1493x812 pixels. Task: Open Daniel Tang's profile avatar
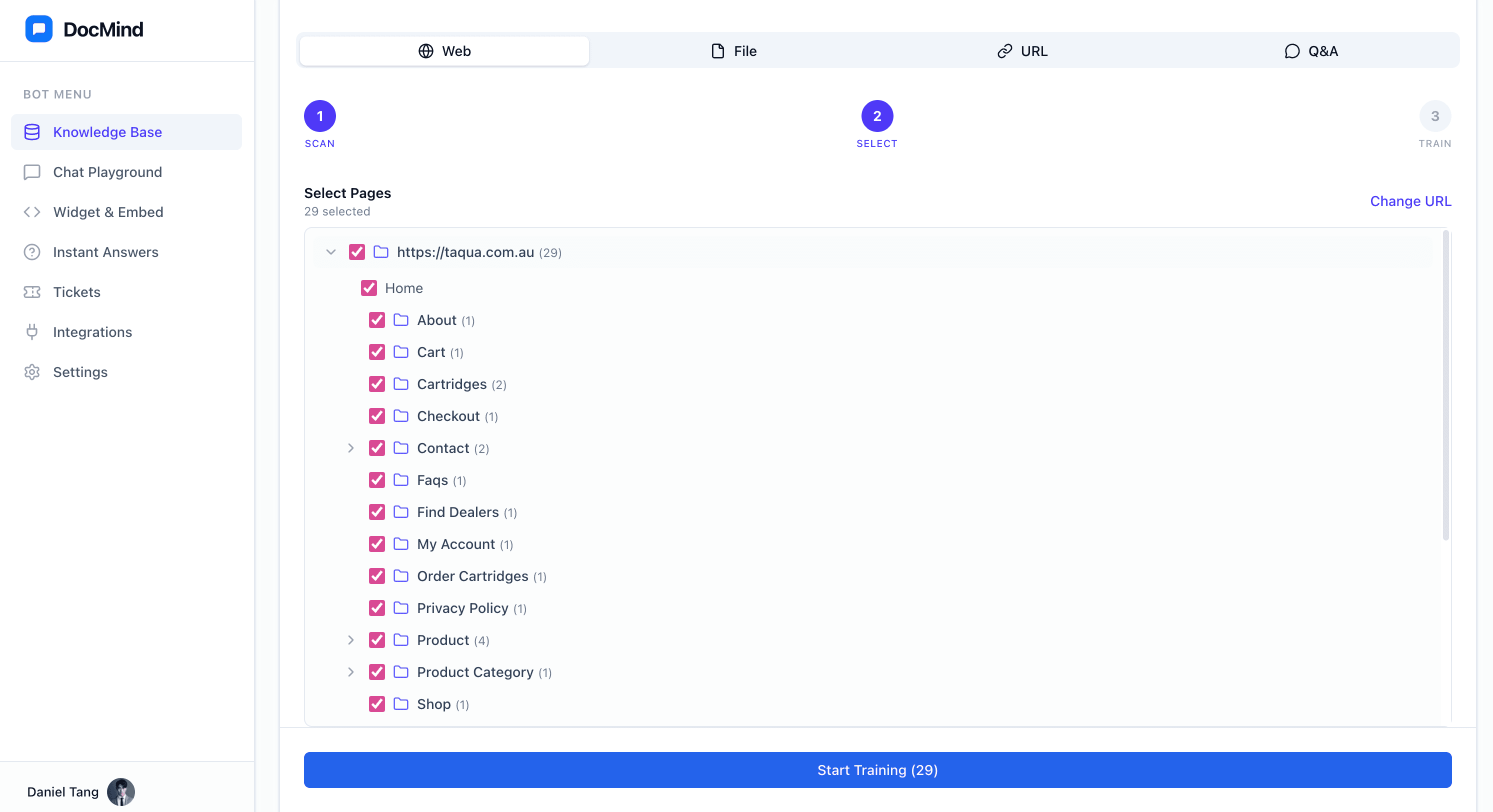121,791
